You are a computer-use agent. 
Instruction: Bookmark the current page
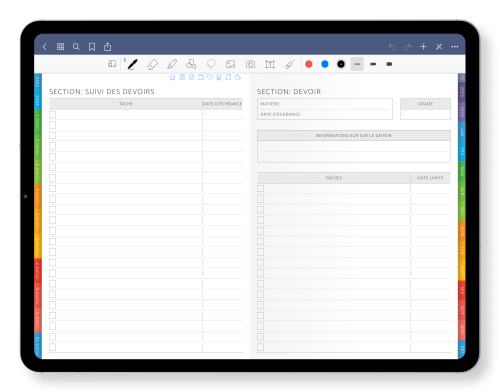[x=92, y=47]
